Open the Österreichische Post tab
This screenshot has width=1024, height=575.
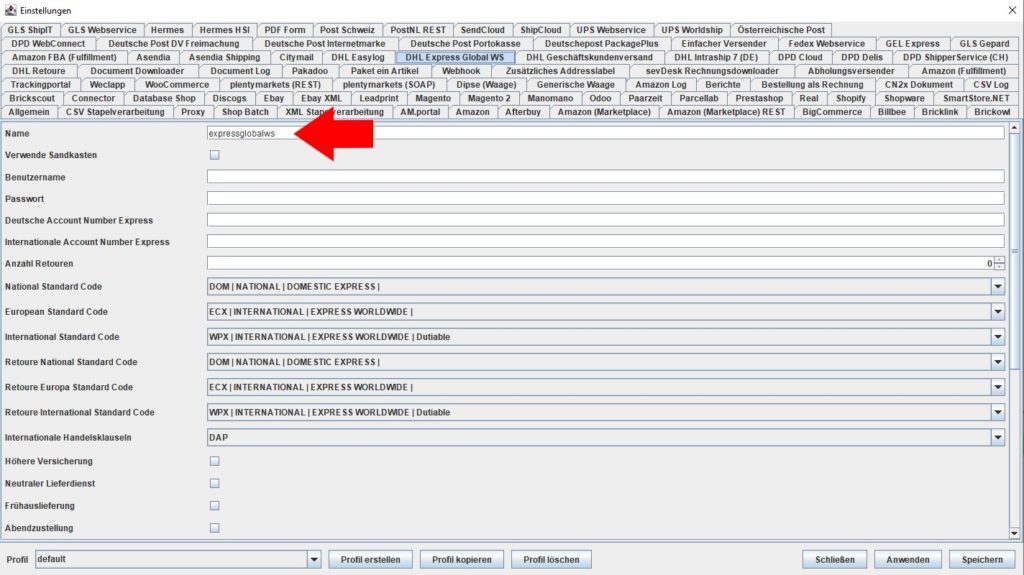click(x=781, y=30)
